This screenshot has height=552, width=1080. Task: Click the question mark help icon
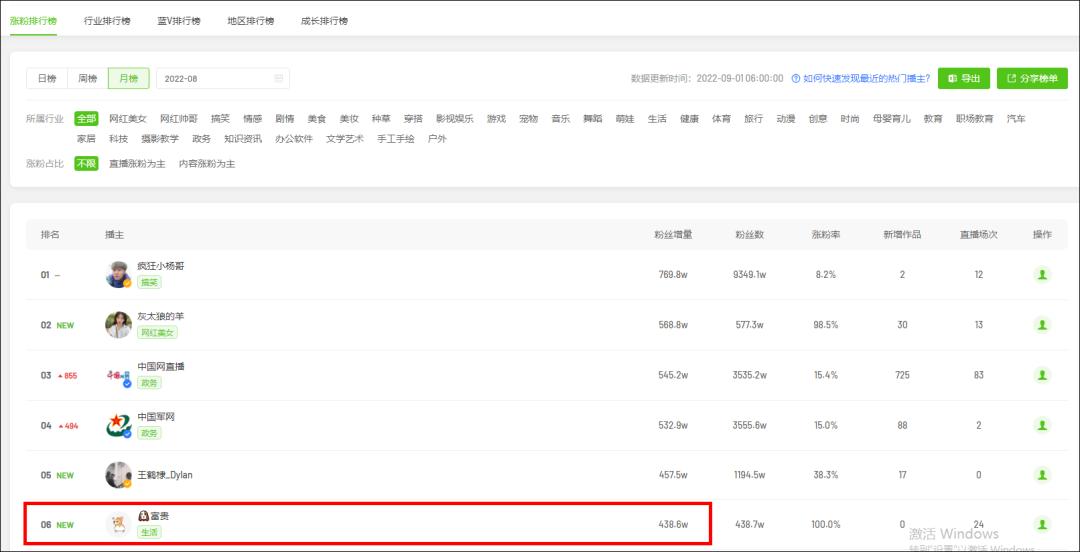pos(796,79)
